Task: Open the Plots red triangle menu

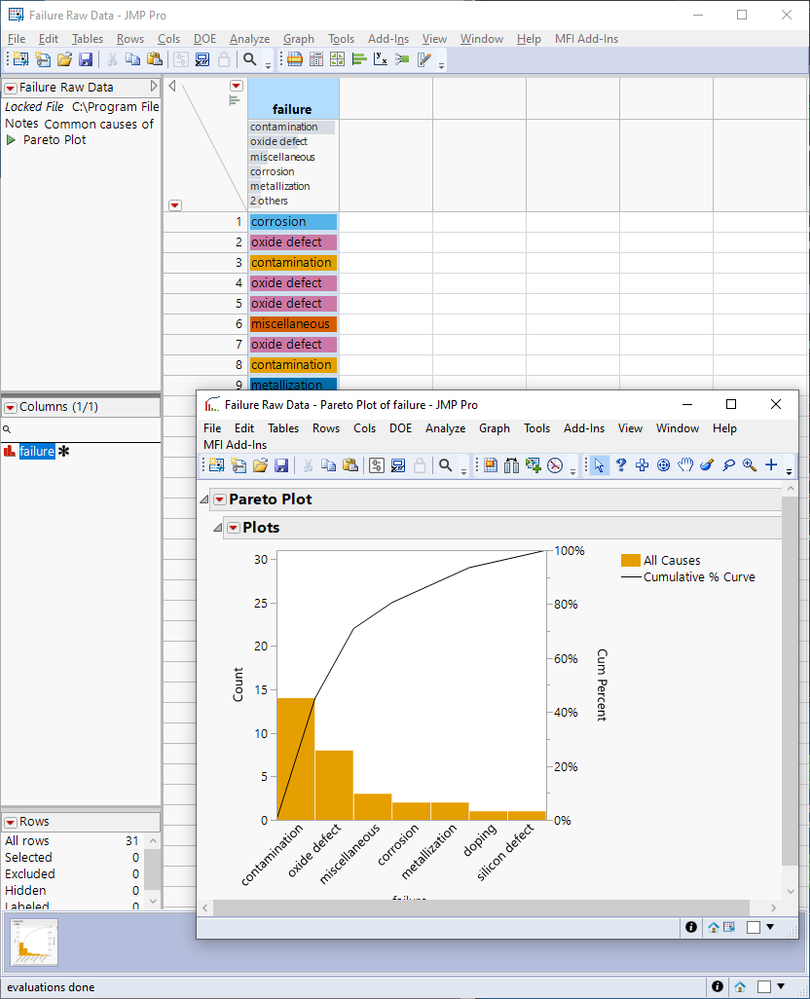Action: coord(233,528)
